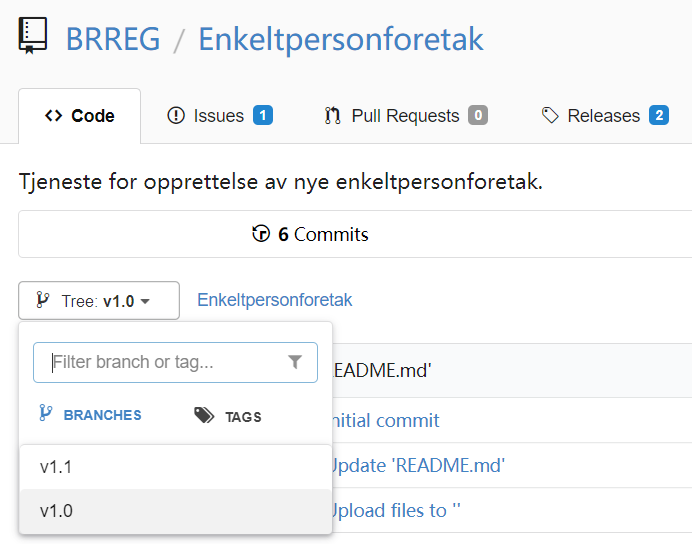Image resolution: width=692 pixels, height=544 pixels.
Task: Click the Tags label icon
Action: coord(204,415)
